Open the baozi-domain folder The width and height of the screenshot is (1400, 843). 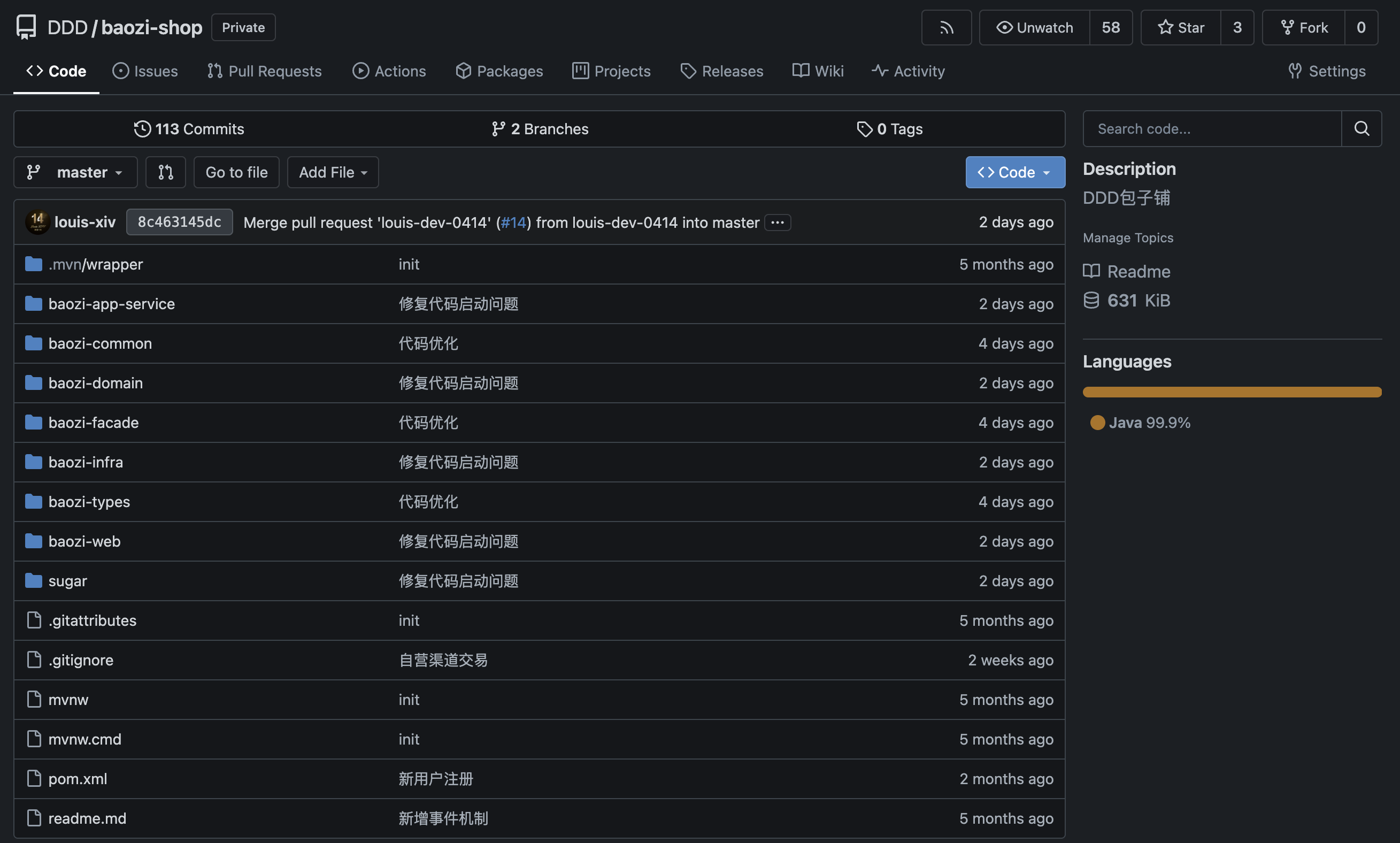click(95, 383)
